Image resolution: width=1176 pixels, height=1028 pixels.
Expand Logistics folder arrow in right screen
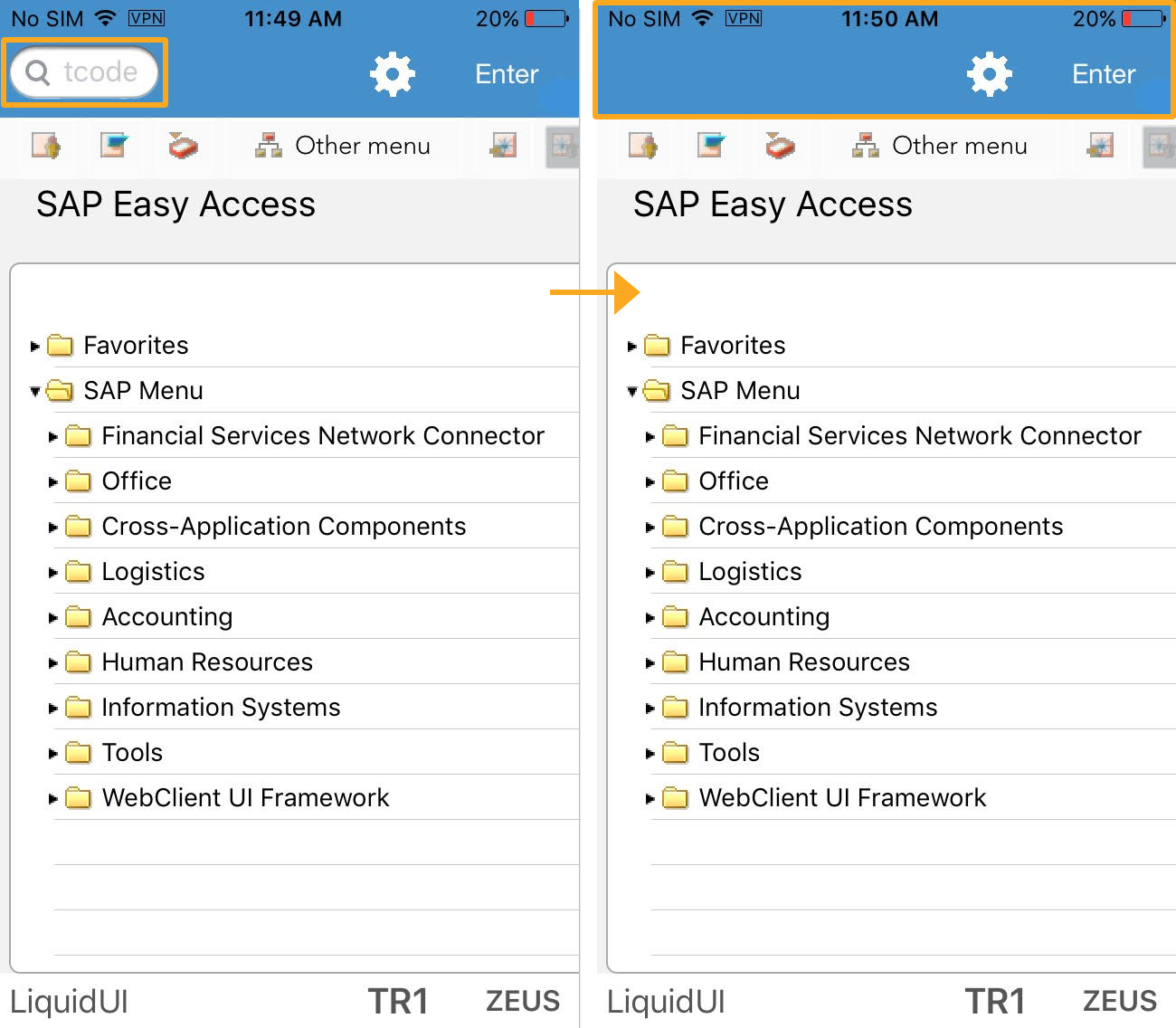point(650,572)
